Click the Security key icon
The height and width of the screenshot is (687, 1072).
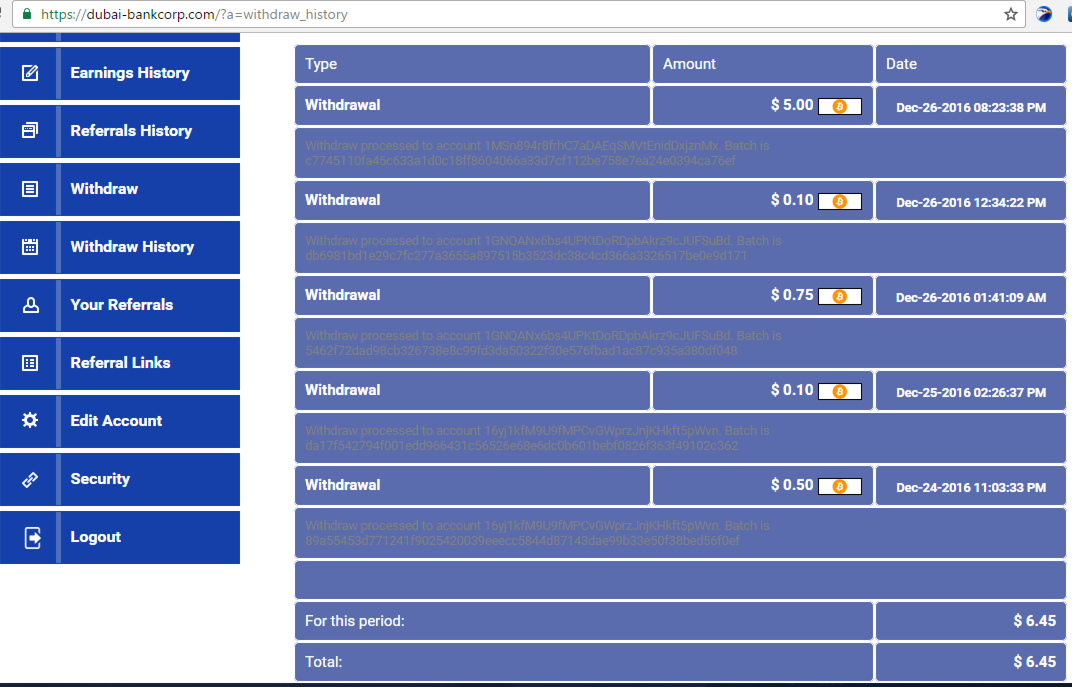(30, 479)
